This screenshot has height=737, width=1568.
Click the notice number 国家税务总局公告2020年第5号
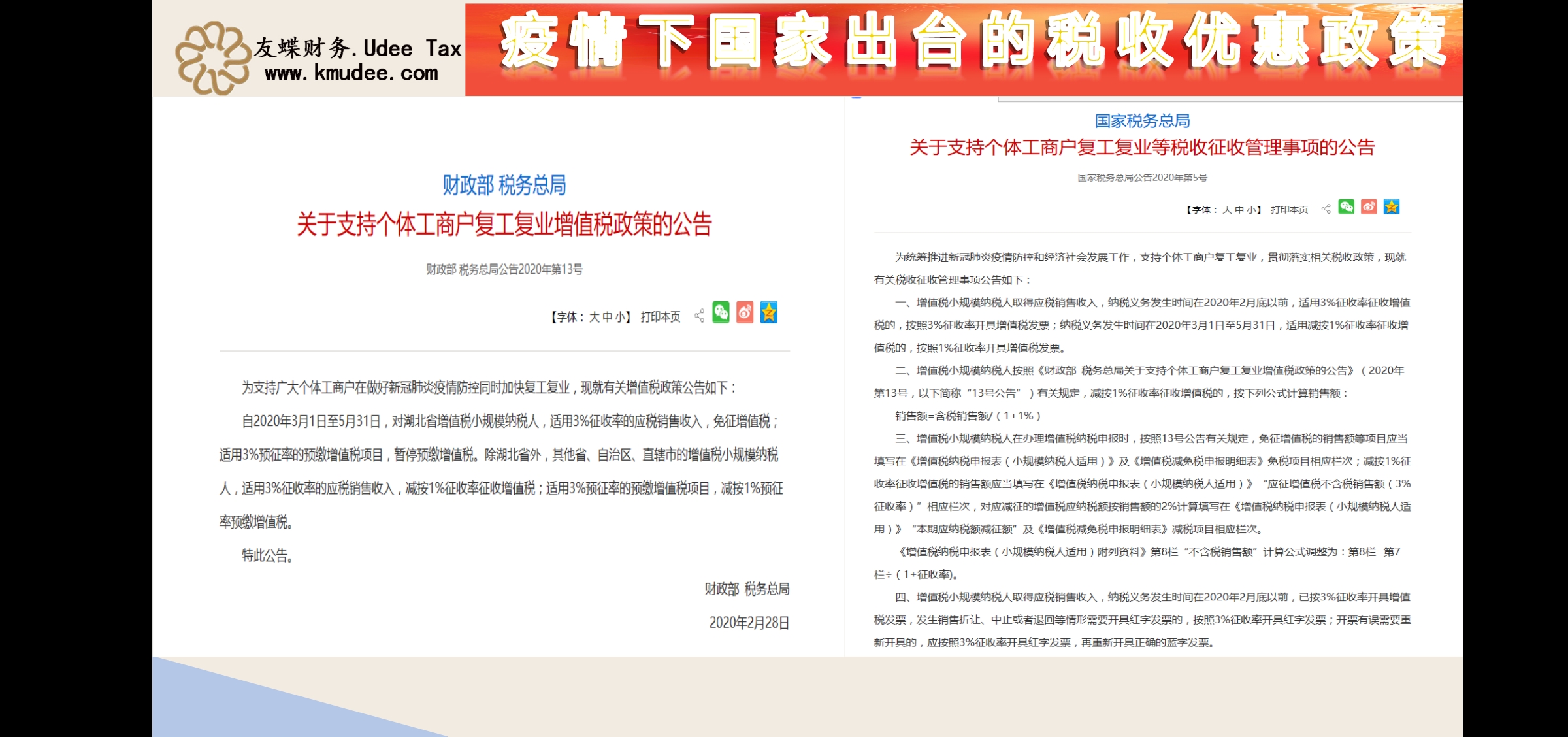1143,178
